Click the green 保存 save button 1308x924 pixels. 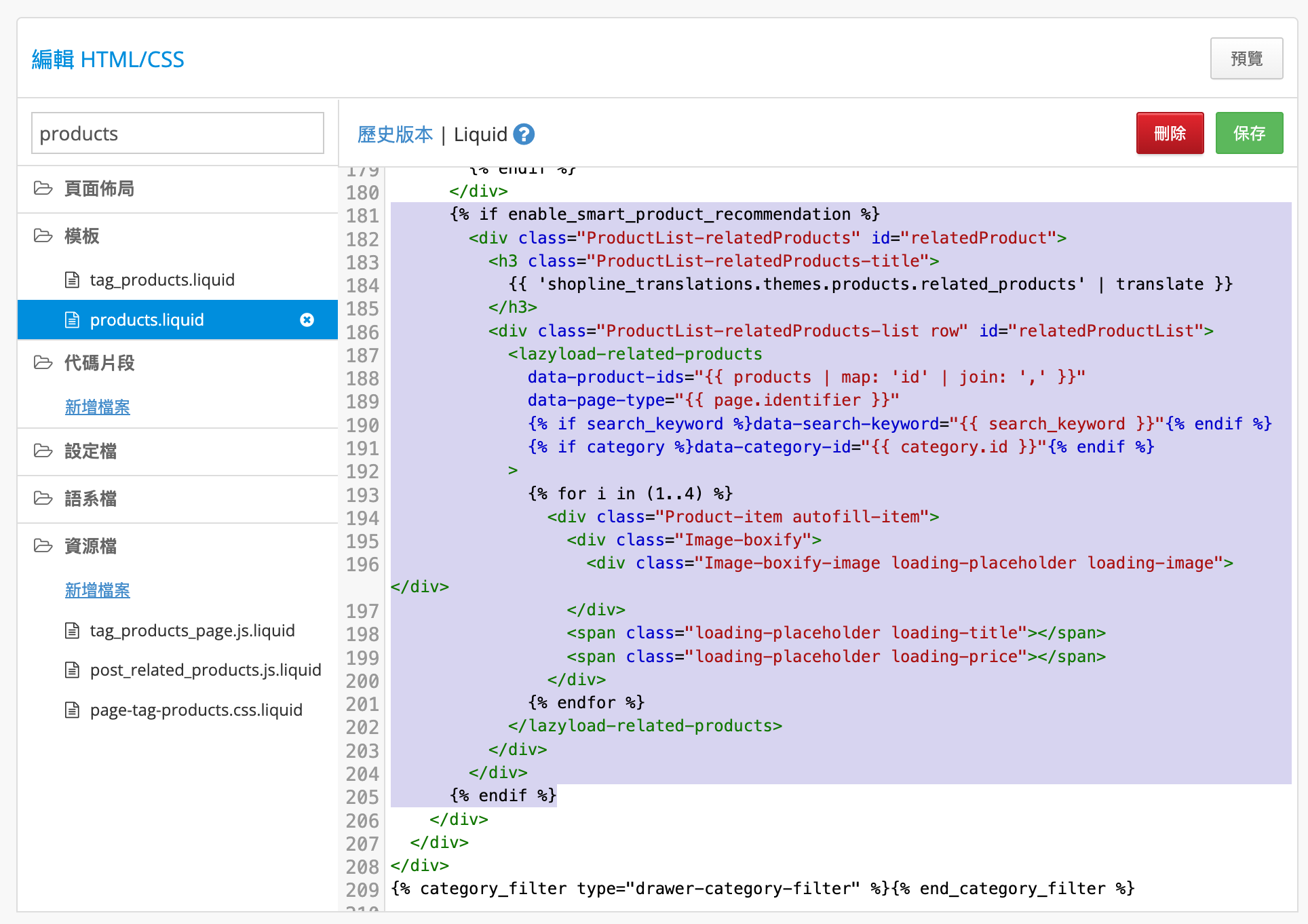[x=1248, y=133]
